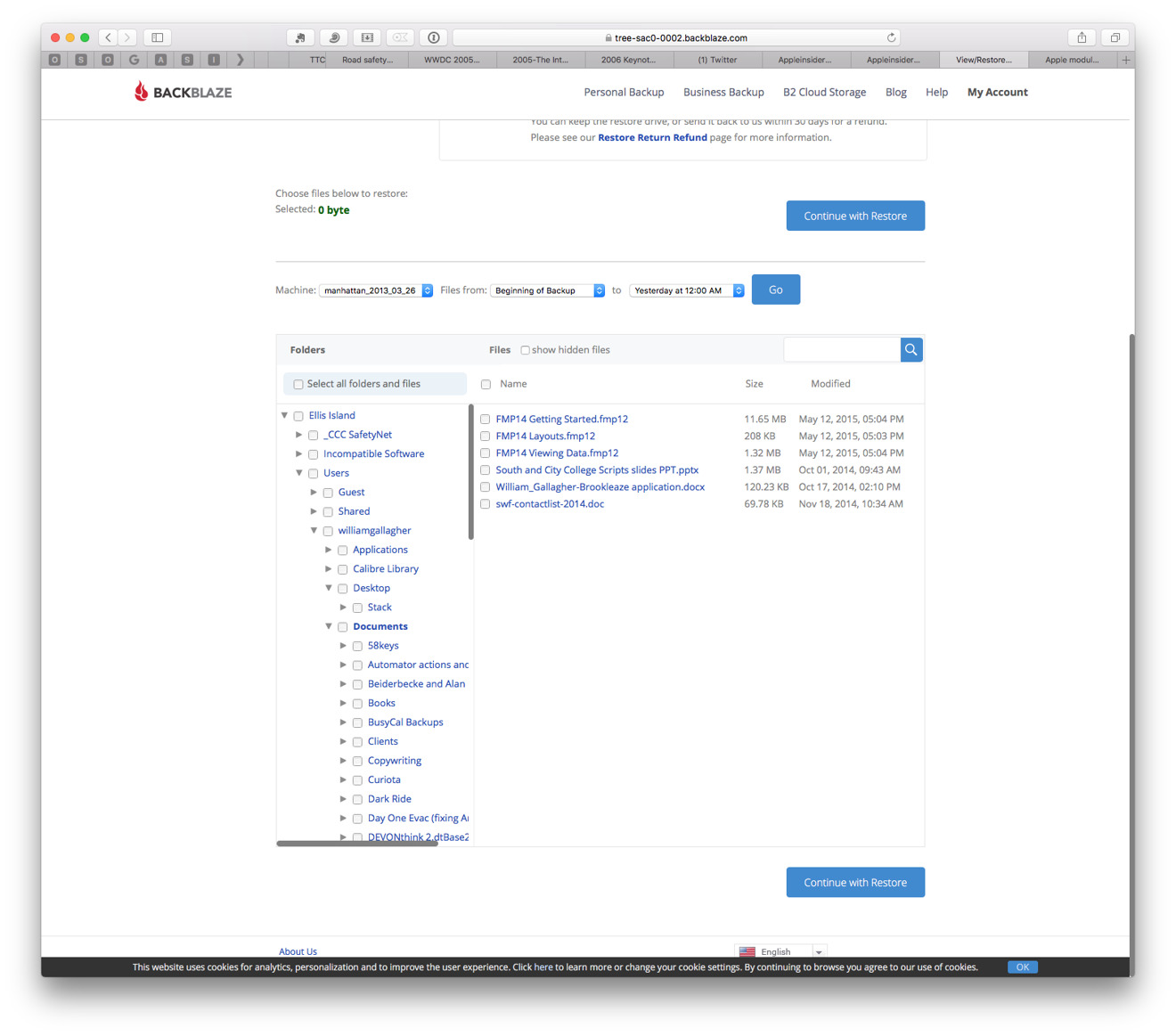Click the Go button
Screen dimensions: 1176x1036
tap(776, 290)
